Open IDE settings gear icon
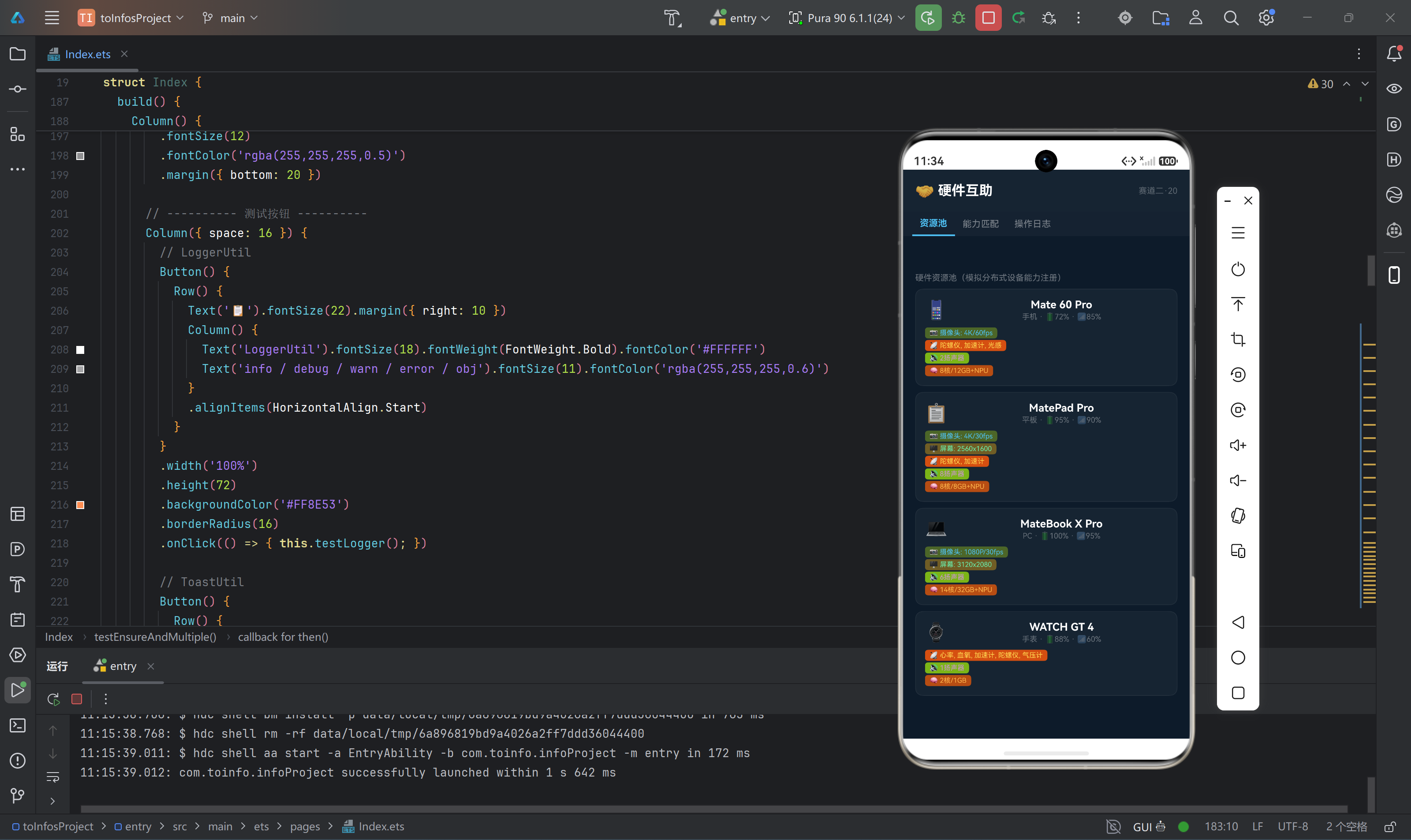1411x840 pixels. 1266,18
